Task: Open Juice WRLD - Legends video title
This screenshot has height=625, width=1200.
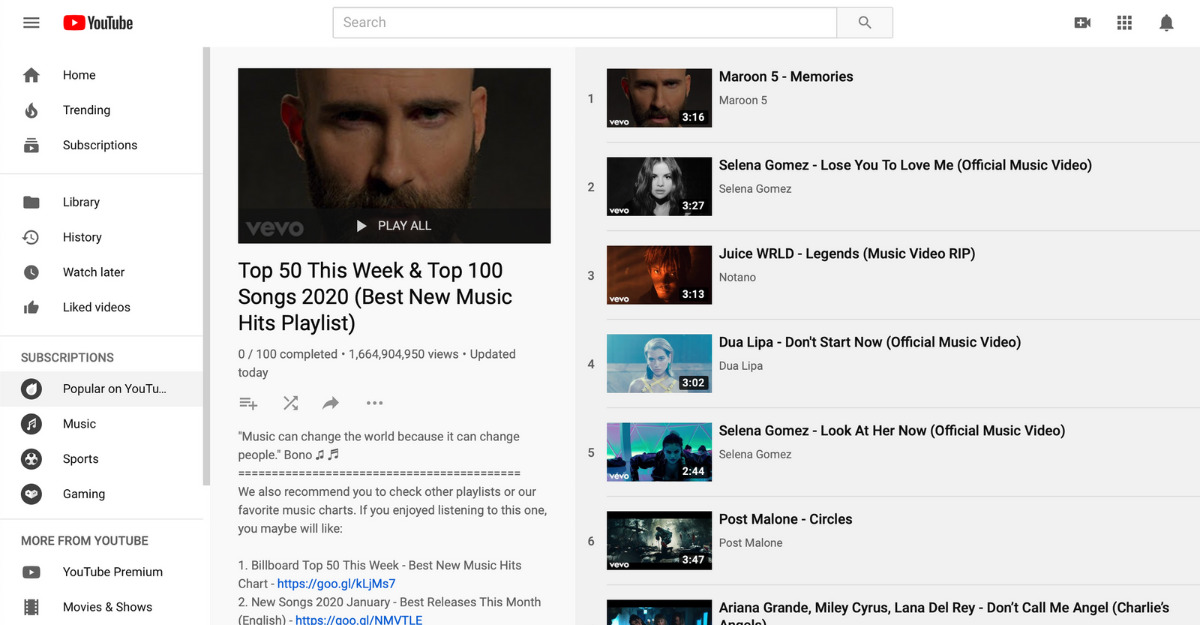Action: (847, 253)
